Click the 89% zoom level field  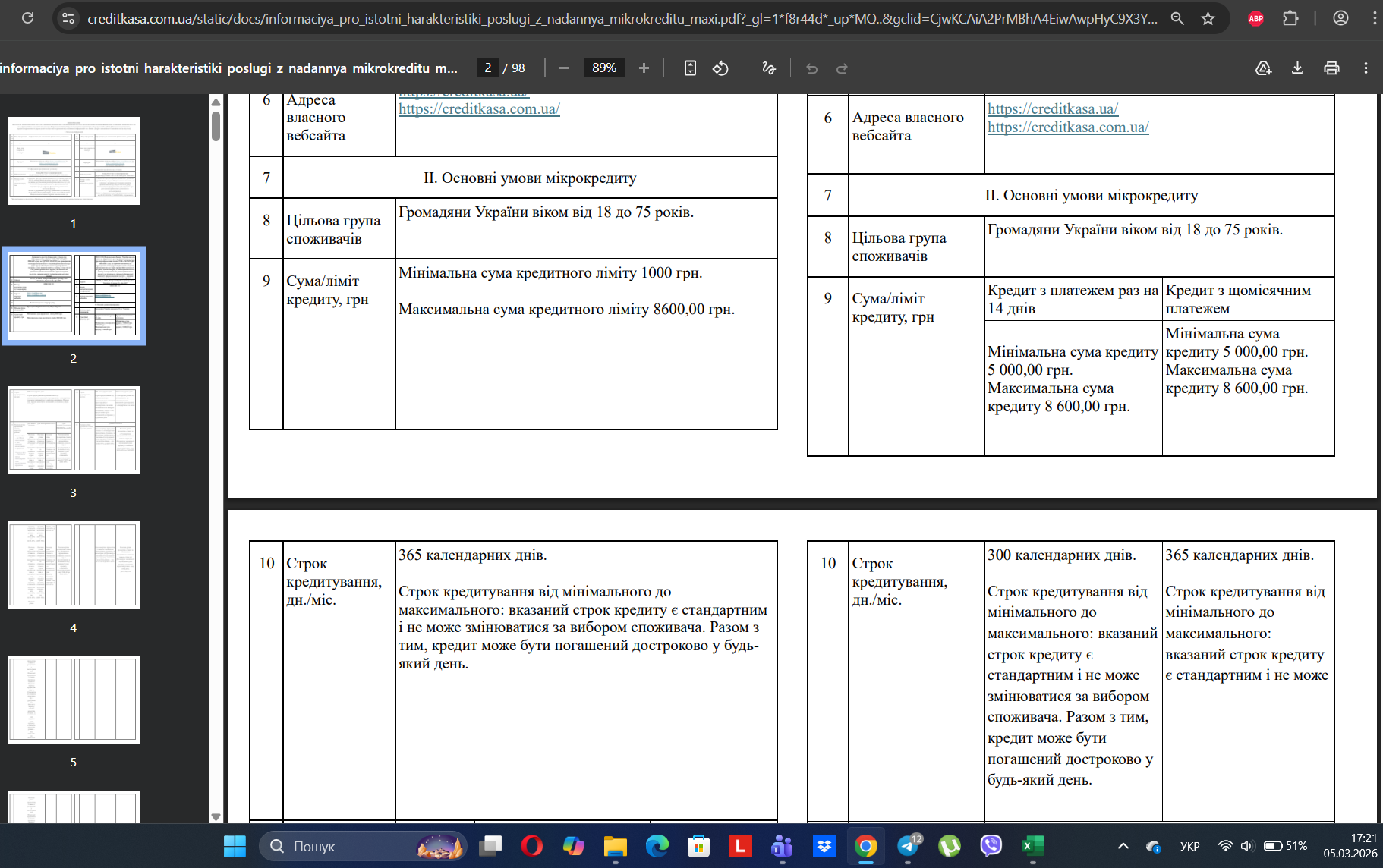point(604,68)
